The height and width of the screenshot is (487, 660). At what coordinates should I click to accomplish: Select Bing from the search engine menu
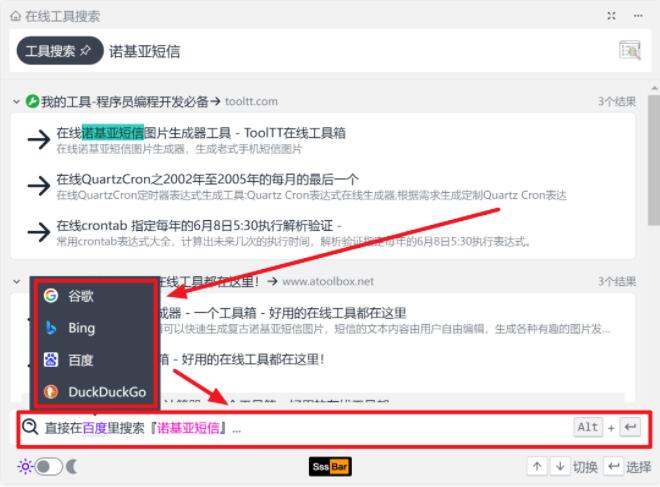[81, 328]
